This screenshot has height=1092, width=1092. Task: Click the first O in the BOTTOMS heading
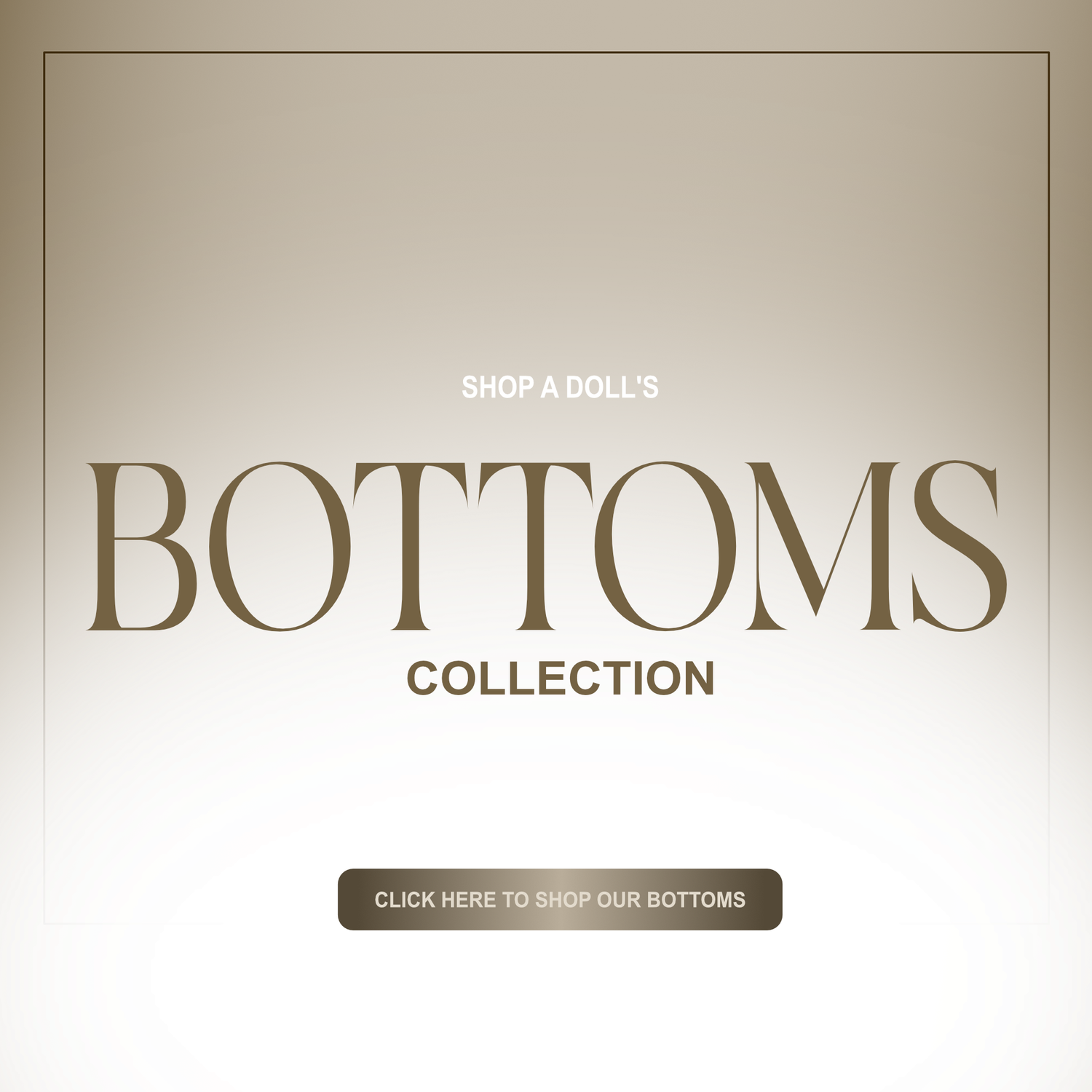(280, 546)
